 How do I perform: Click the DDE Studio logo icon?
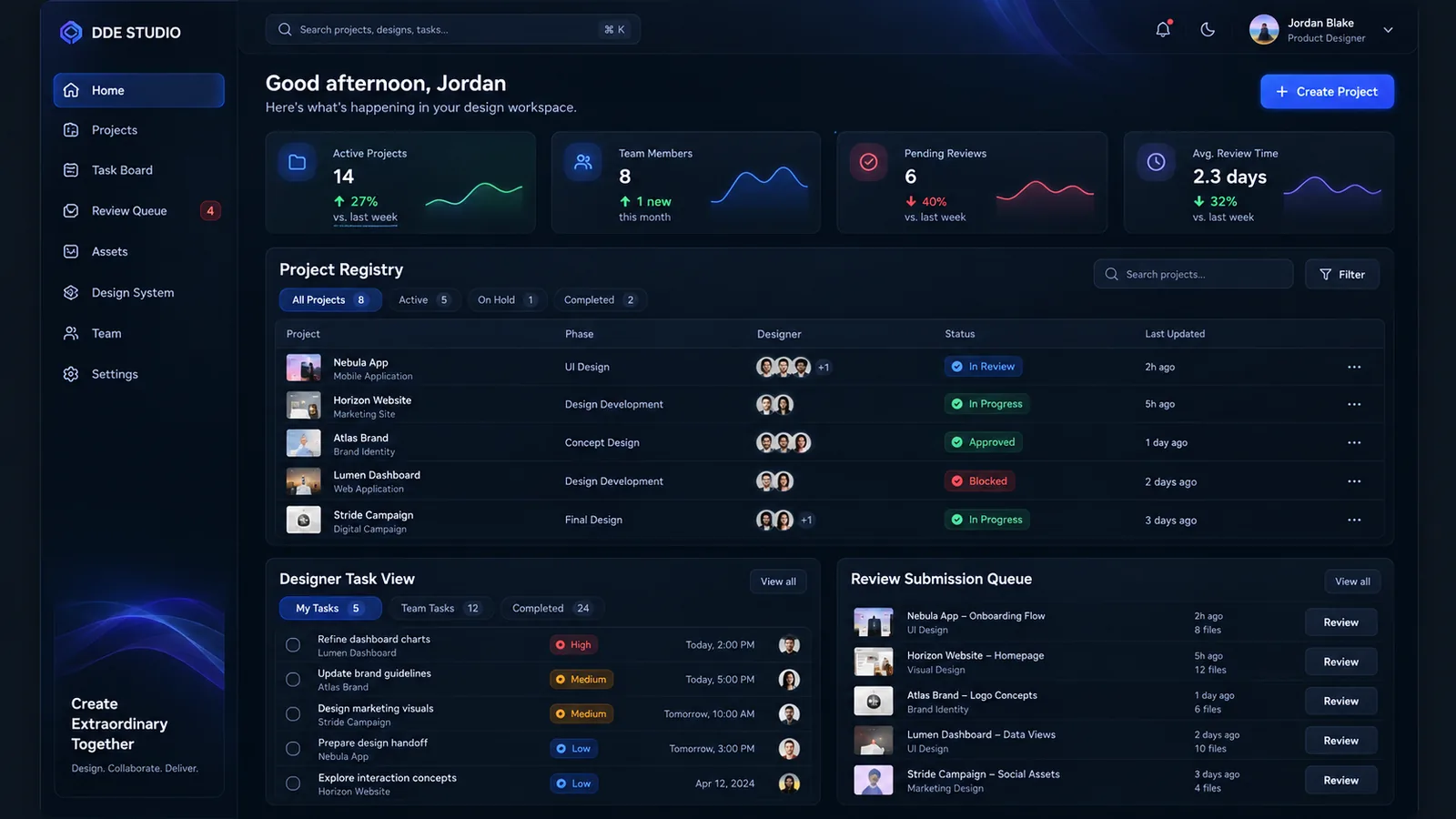pyautogui.click(x=71, y=33)
